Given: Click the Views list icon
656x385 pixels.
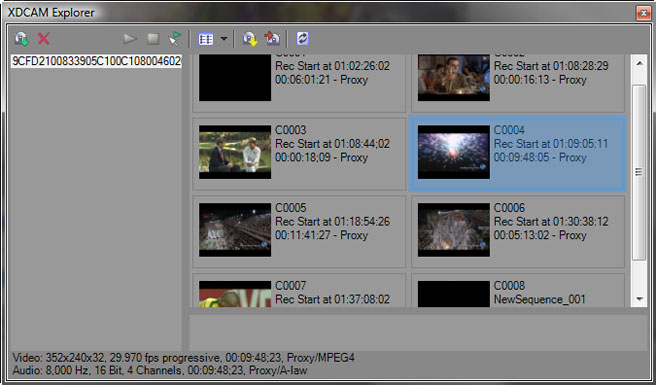Looking at the screenshot, I should click(206, 39).
